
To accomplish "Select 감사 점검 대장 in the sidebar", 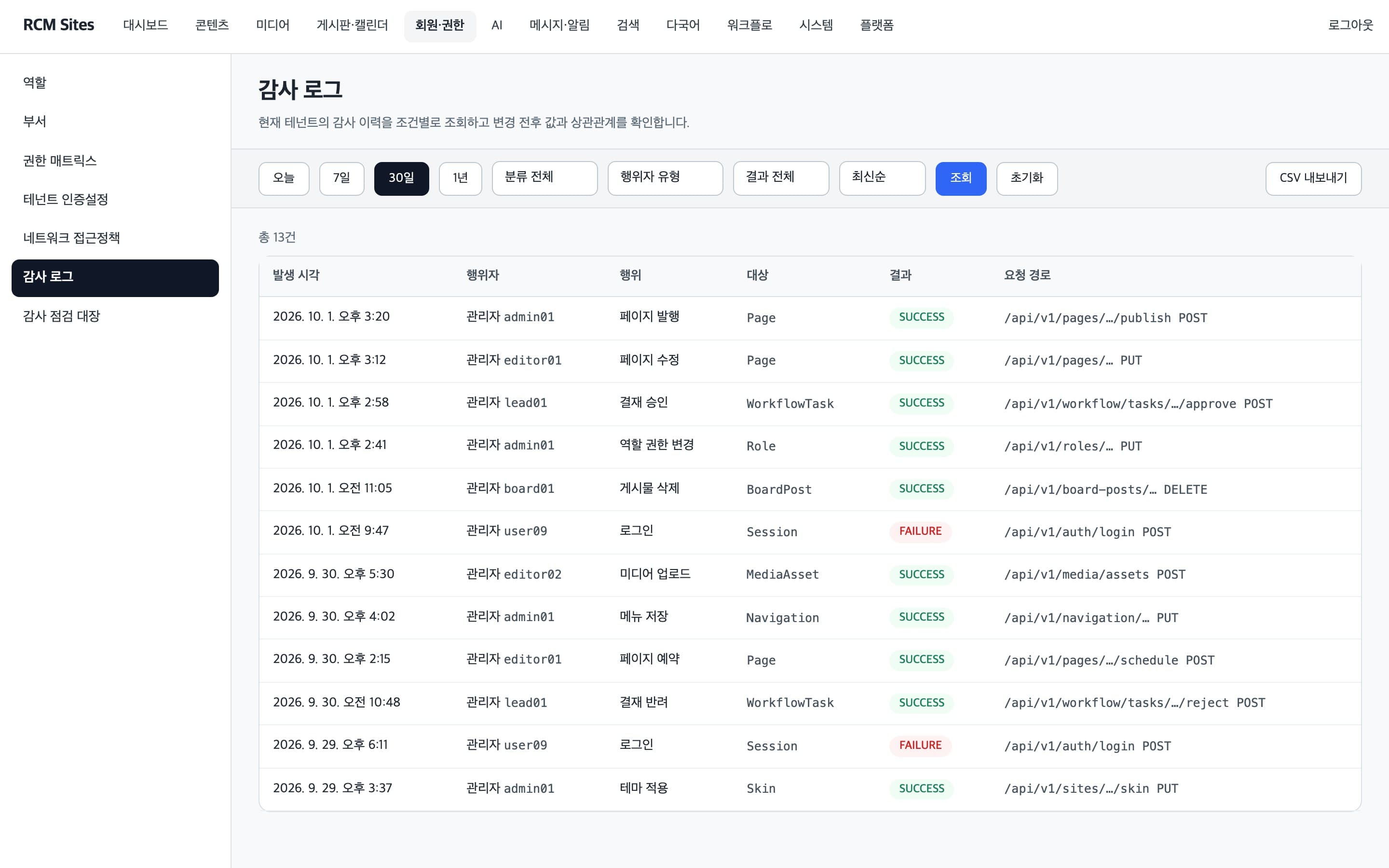I will coord(115,316).
